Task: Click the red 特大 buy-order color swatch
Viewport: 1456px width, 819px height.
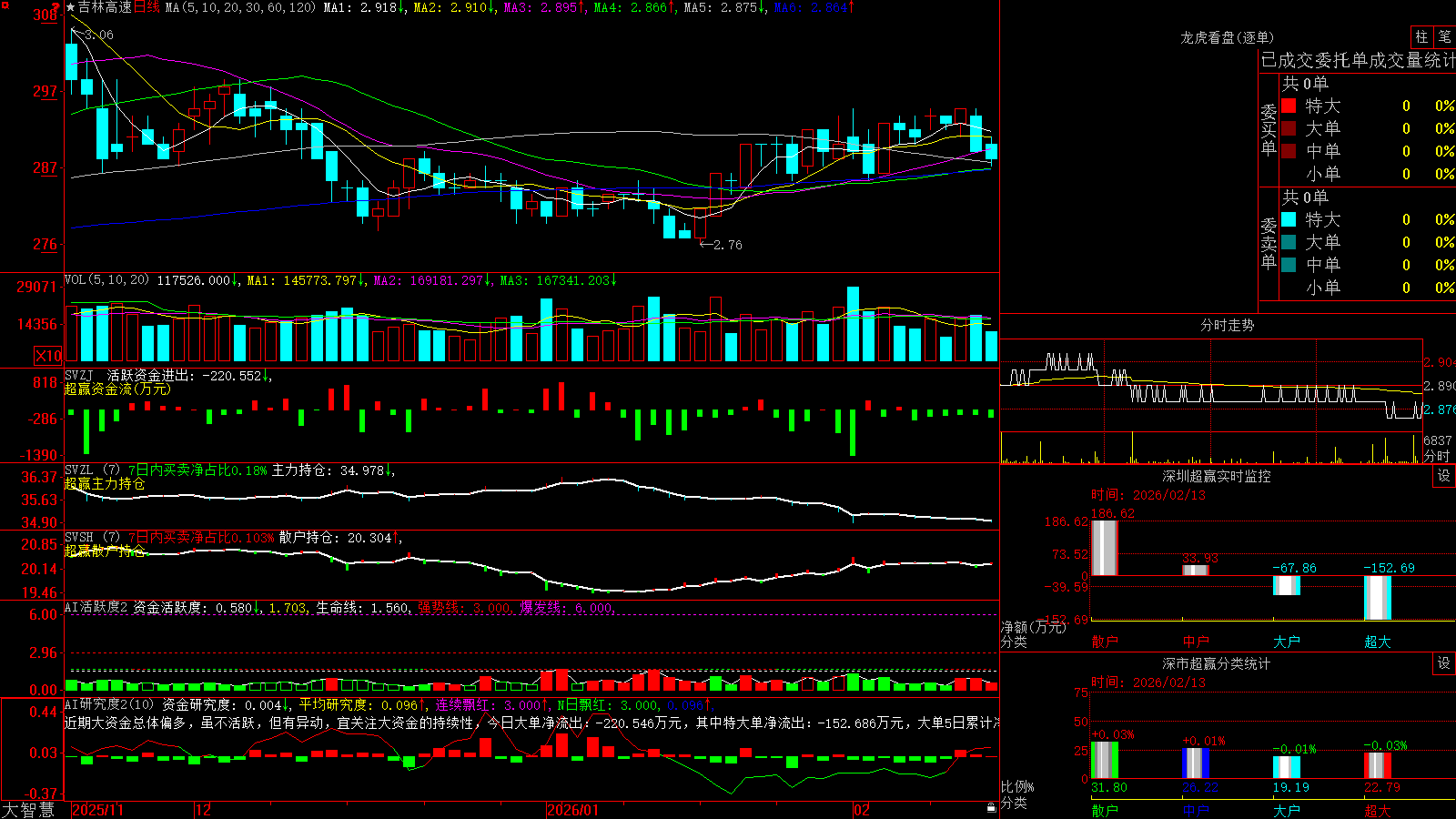Action: click(x=1289, y=106)
